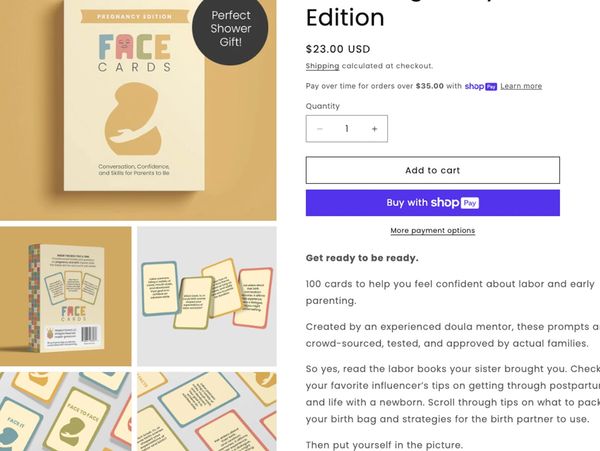Screen dimensions: 600x451
Task: Click the Shop Pay logo in installment text
Action: [481, 86]
